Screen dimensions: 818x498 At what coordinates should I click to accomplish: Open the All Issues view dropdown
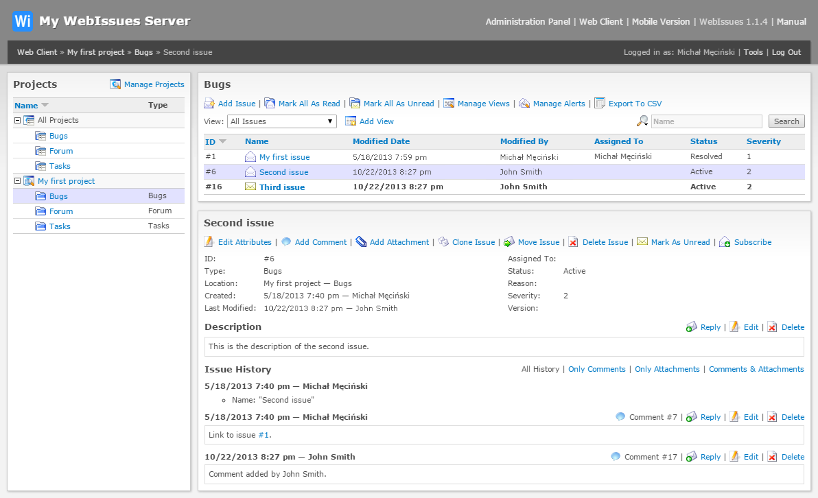click(x=282, y=121)
